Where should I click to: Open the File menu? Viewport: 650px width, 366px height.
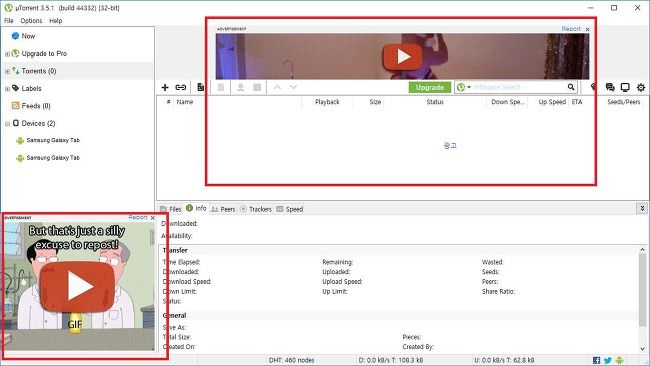click(9, 21)
